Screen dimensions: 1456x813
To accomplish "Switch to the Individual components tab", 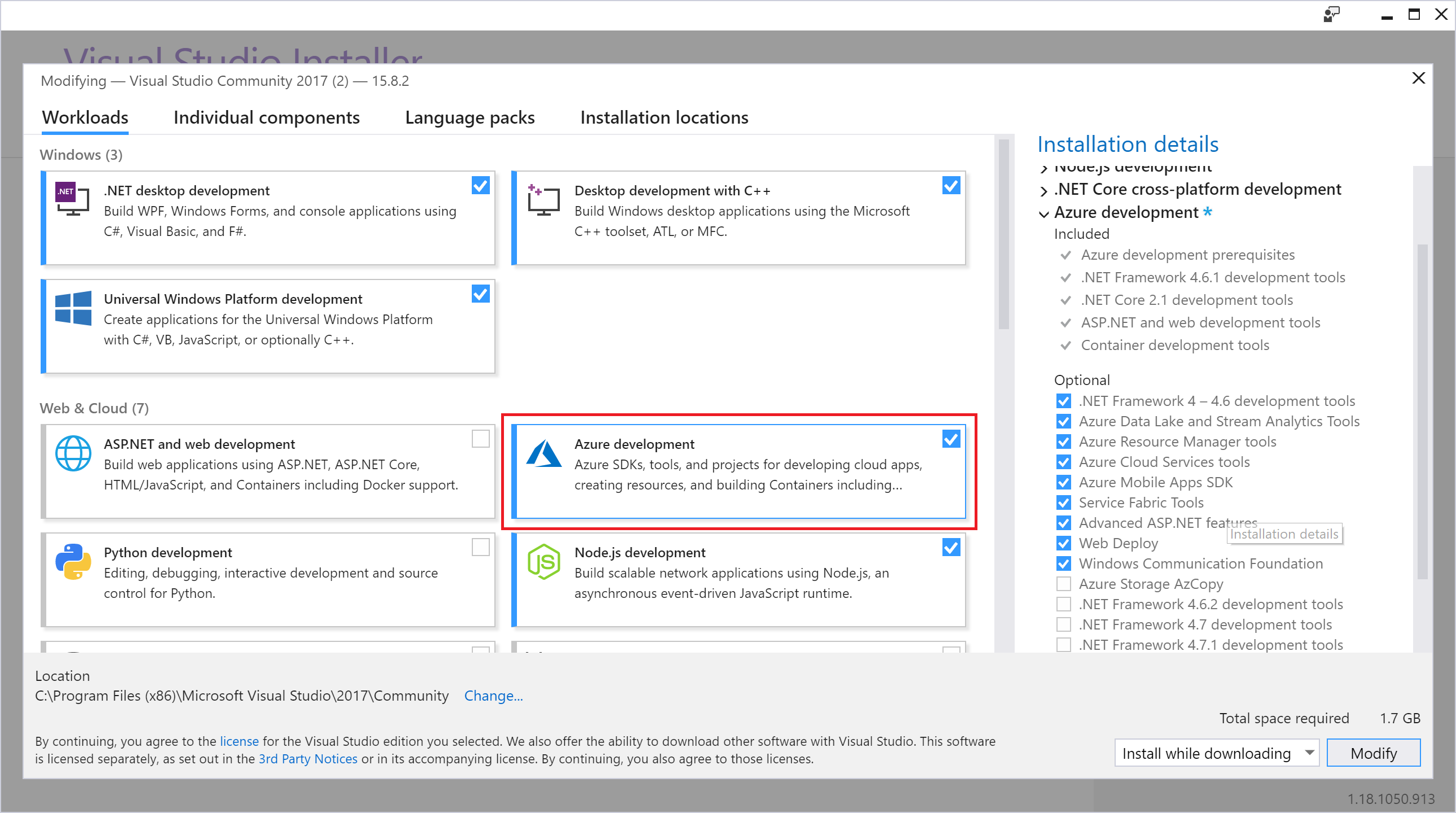I will pos(265,117).
